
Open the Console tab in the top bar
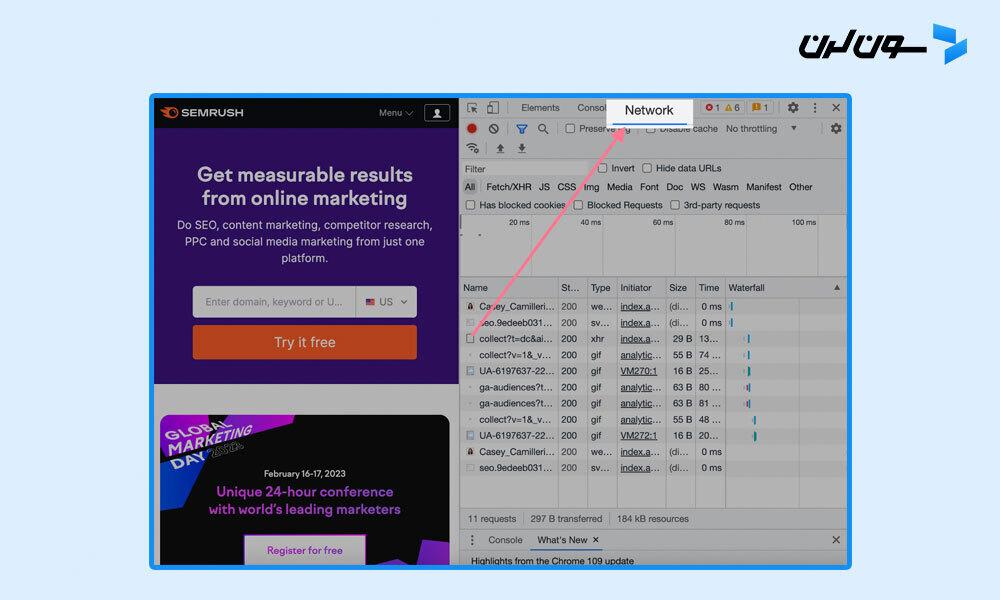(x=591, y=108)
